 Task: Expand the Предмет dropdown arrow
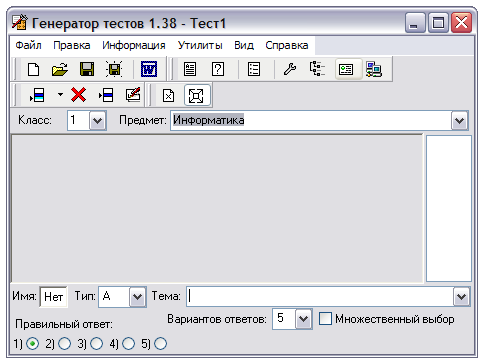[459, 120]
